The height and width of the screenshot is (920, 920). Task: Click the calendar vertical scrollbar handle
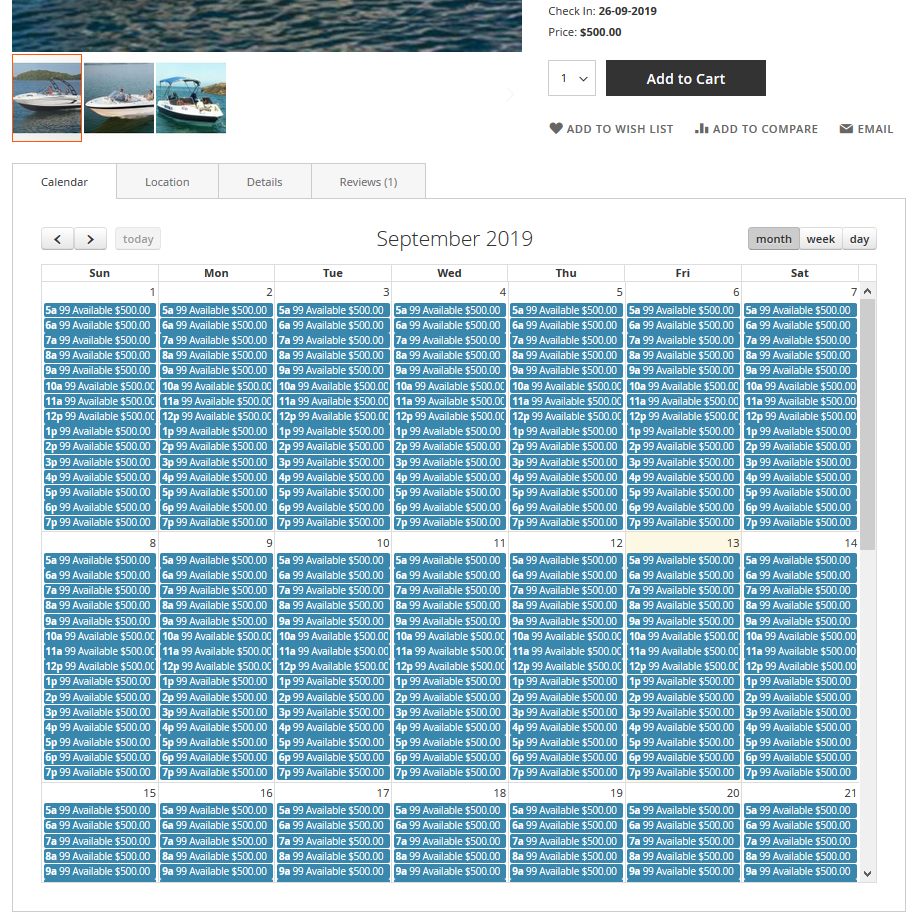pyautogui.click(x=867, y=422)
